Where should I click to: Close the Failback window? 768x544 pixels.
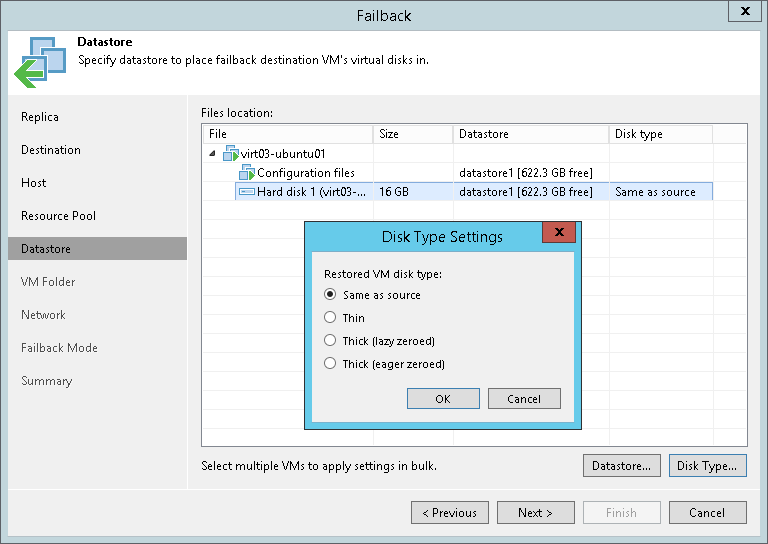[x=745, y=11]
